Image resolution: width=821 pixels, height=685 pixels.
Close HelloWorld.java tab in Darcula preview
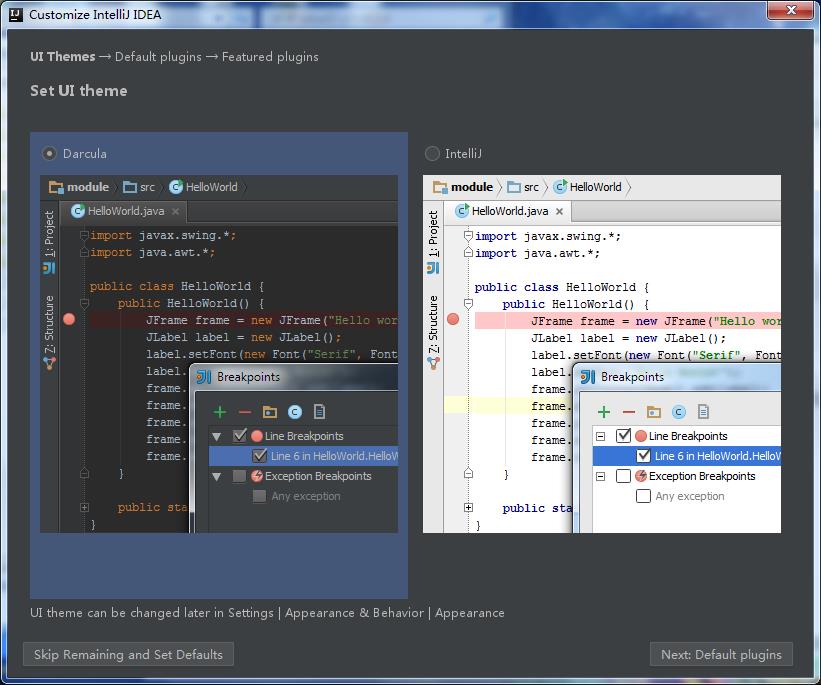coord(175,211)
